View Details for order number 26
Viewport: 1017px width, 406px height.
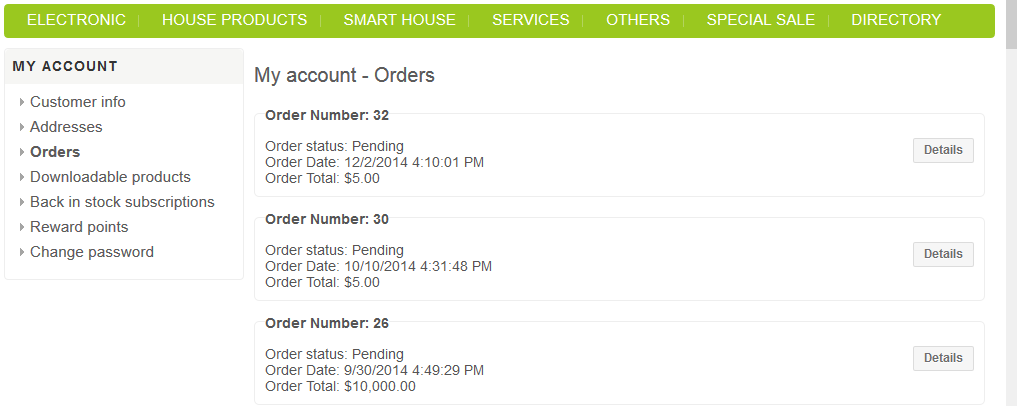click(x=942, y=358)
